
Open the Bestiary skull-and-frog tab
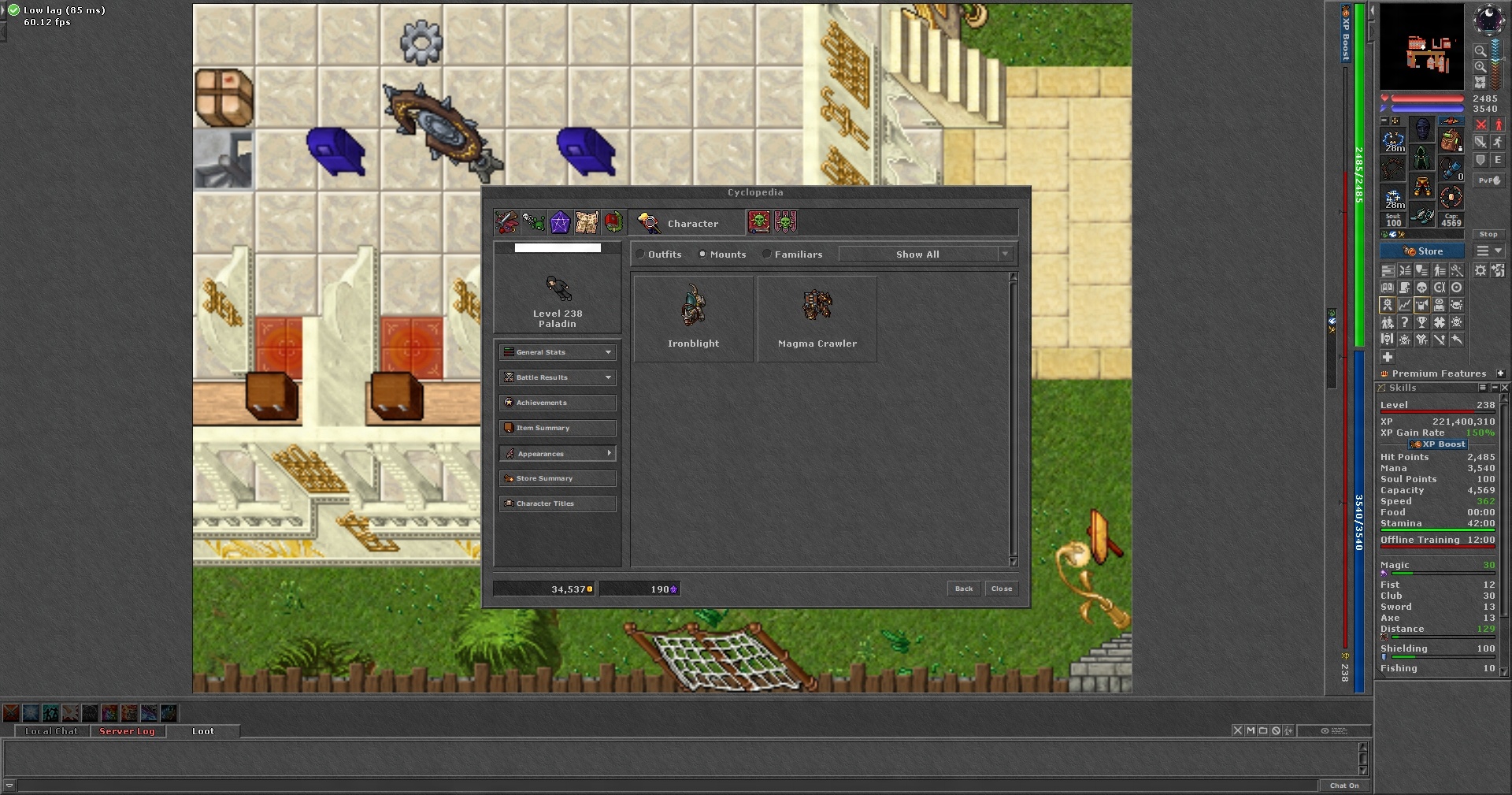tap(533, 223)
